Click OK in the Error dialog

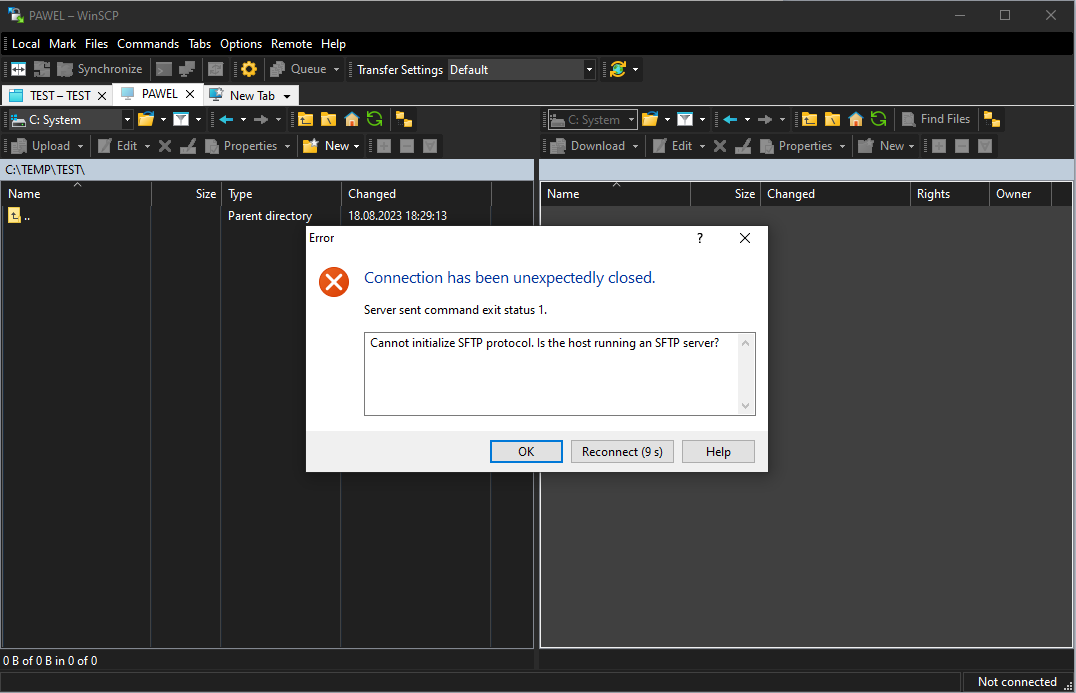coord(526,451)
